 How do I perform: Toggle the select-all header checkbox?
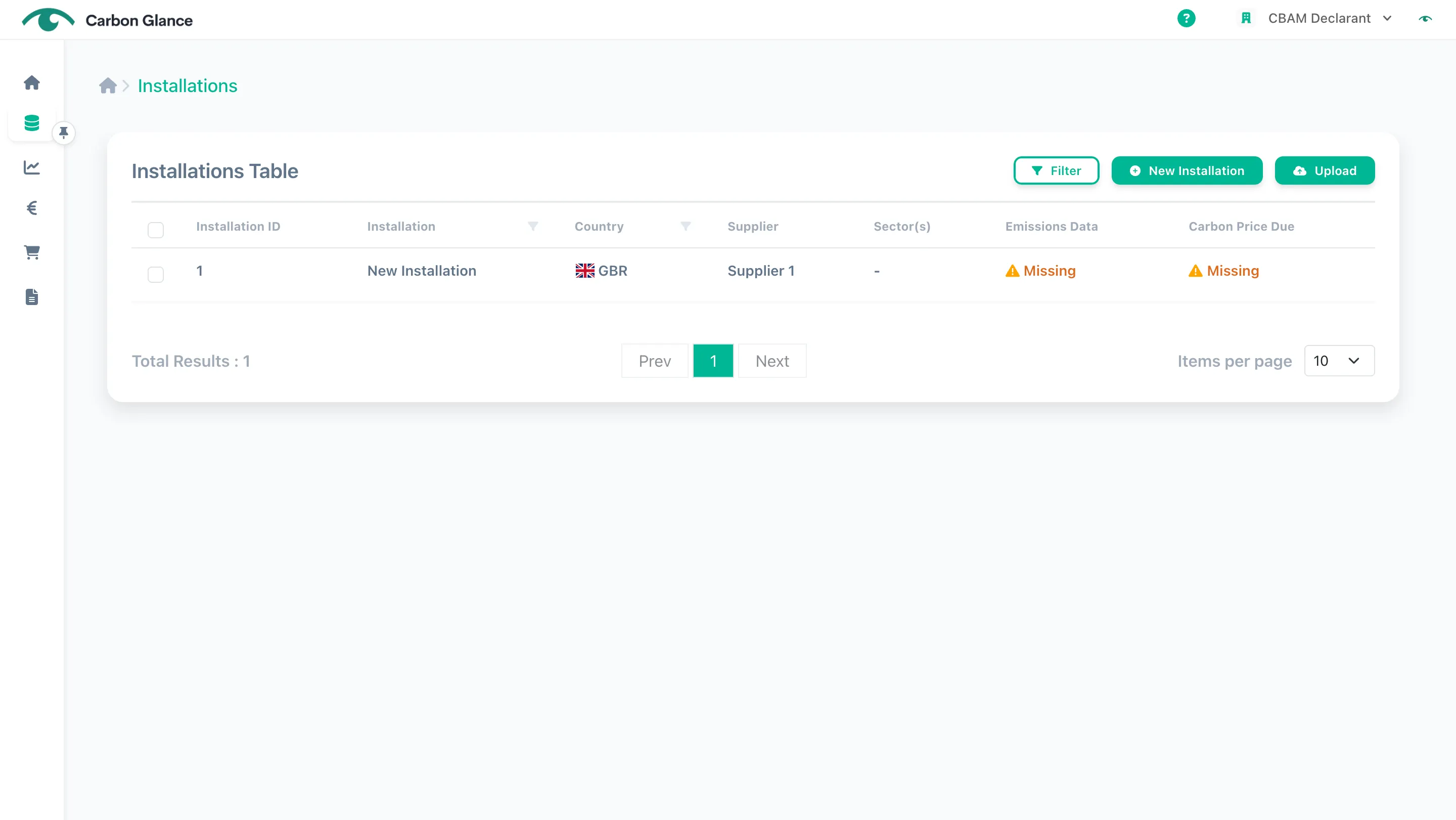(155, 230)
